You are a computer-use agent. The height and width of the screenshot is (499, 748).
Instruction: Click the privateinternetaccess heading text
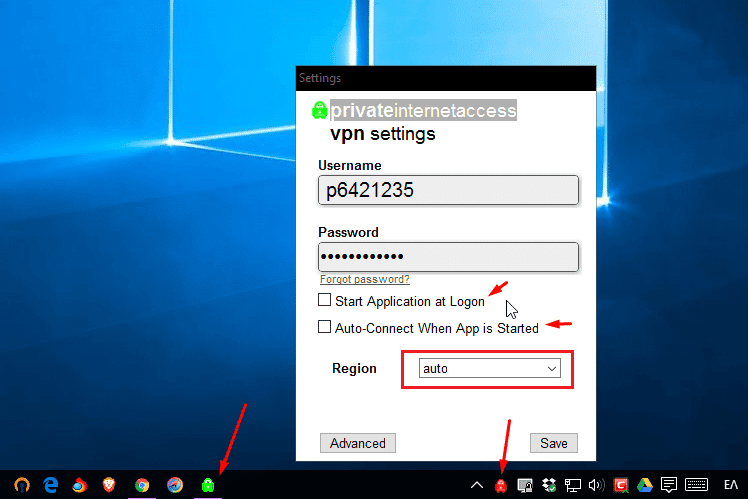coord(424,110)
